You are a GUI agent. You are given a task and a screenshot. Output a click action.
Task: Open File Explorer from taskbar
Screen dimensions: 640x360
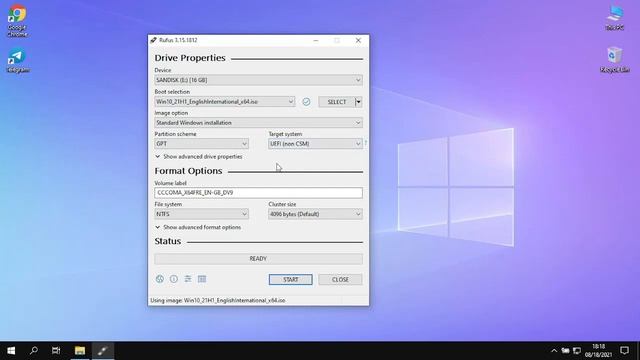[x=80, y=351]
